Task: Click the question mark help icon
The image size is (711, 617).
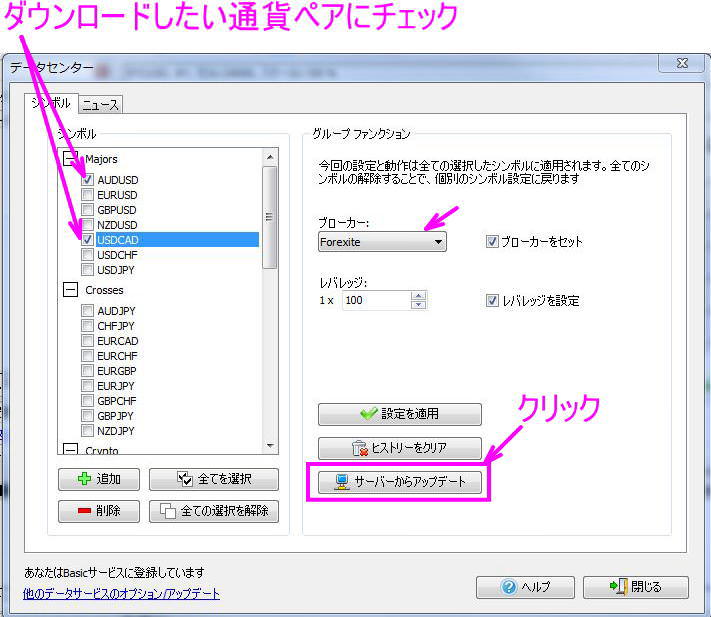Action: [x=509, y=587]
